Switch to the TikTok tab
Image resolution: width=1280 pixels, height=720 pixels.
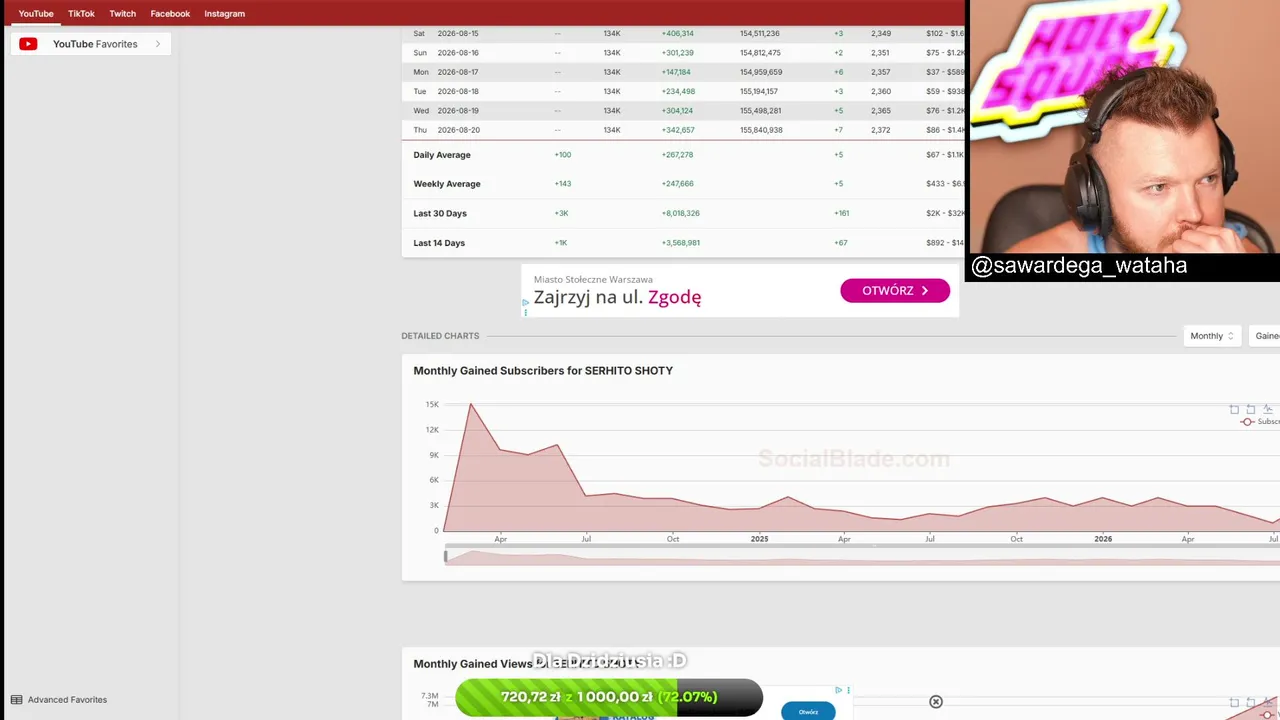point(81,14)
